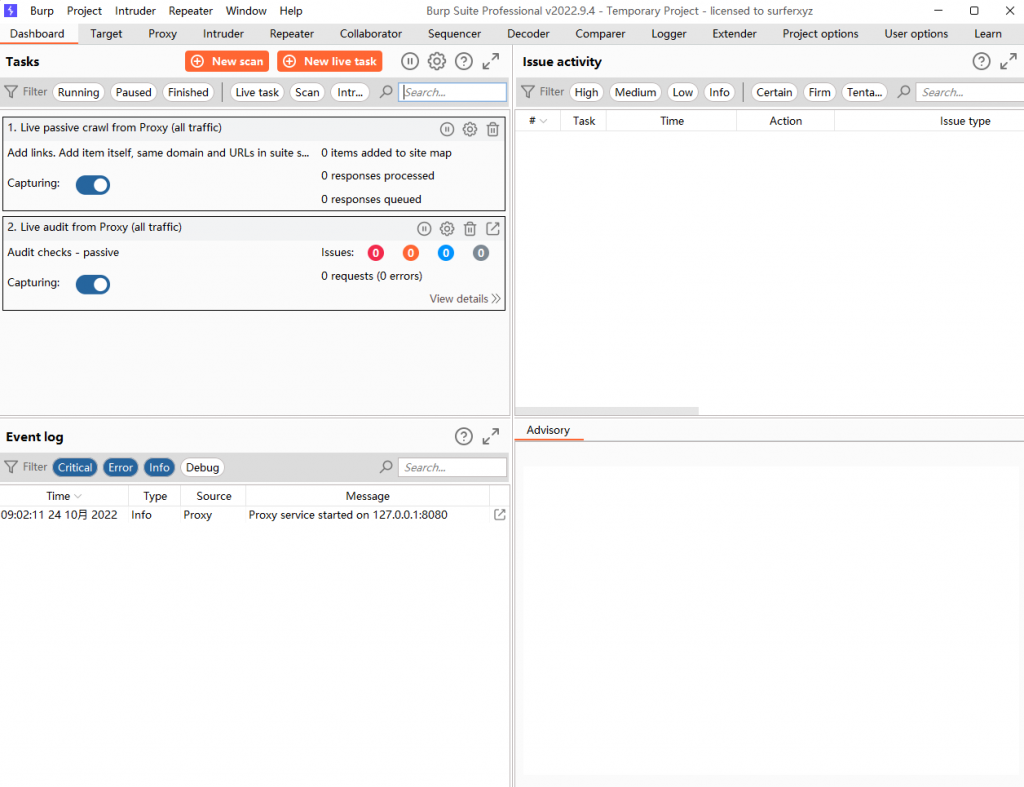Screen dimensions: 1024x787
Task: Click the Issue activity help icon
Action: coord(981,61)
